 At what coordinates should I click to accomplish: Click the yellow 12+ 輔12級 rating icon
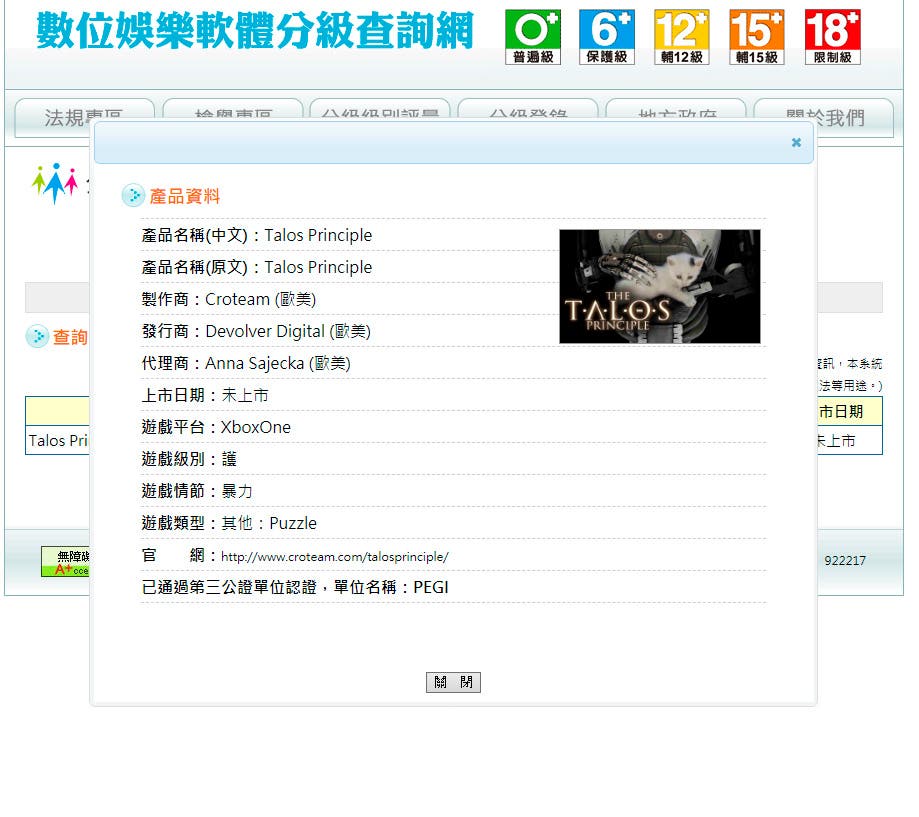coord(682,37)
